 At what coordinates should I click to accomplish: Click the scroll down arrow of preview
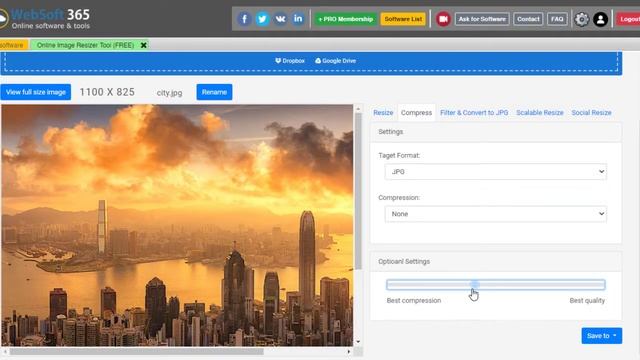click(x=358, y=342)
